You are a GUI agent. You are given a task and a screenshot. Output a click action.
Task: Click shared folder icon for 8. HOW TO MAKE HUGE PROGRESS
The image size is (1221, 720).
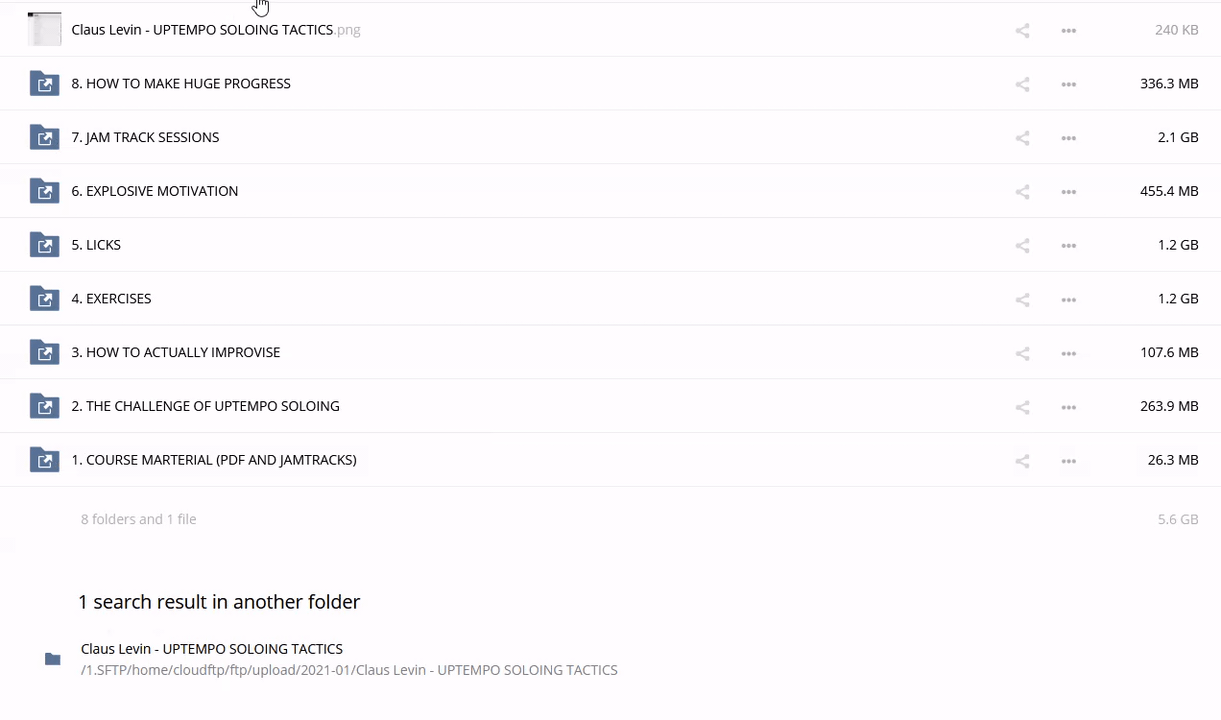tap(44, 84)
